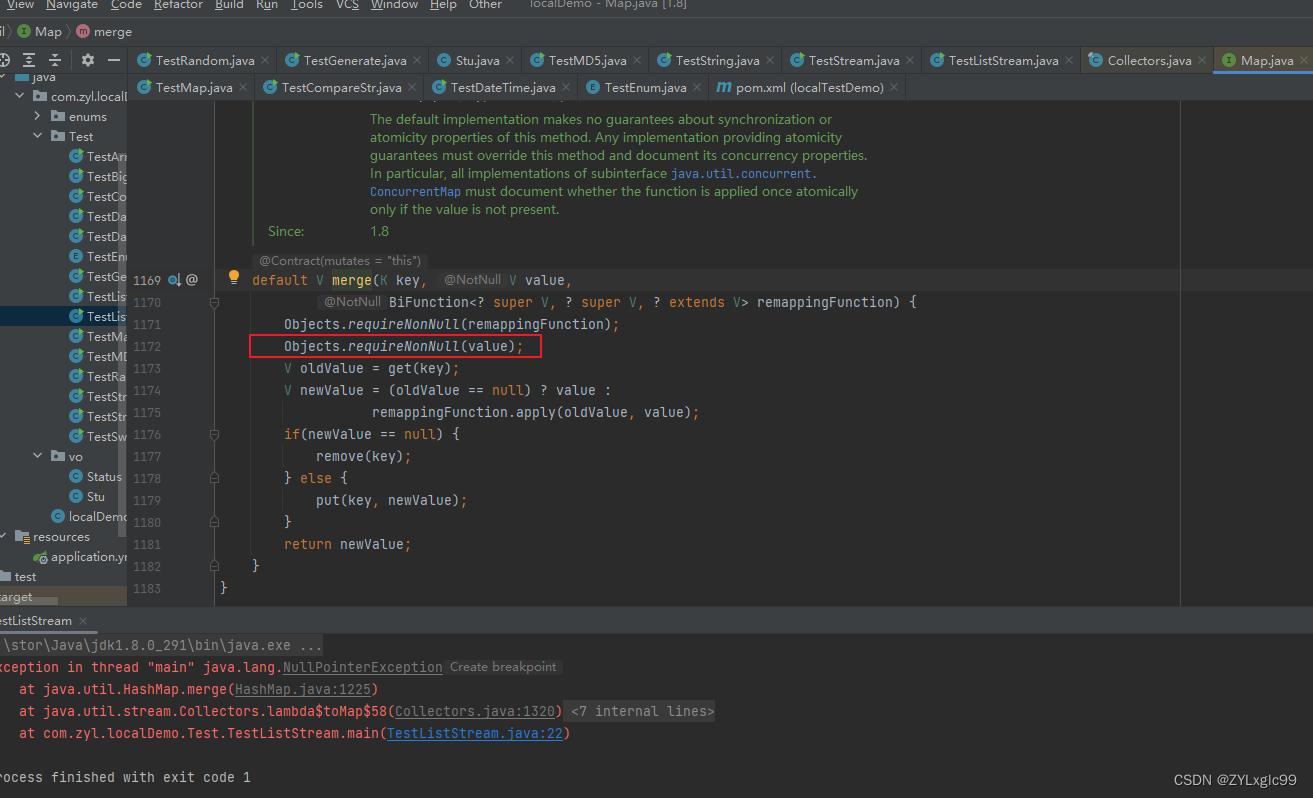
Task: Click the Map interface icon in breadcrumb
Action: (25, 32)
